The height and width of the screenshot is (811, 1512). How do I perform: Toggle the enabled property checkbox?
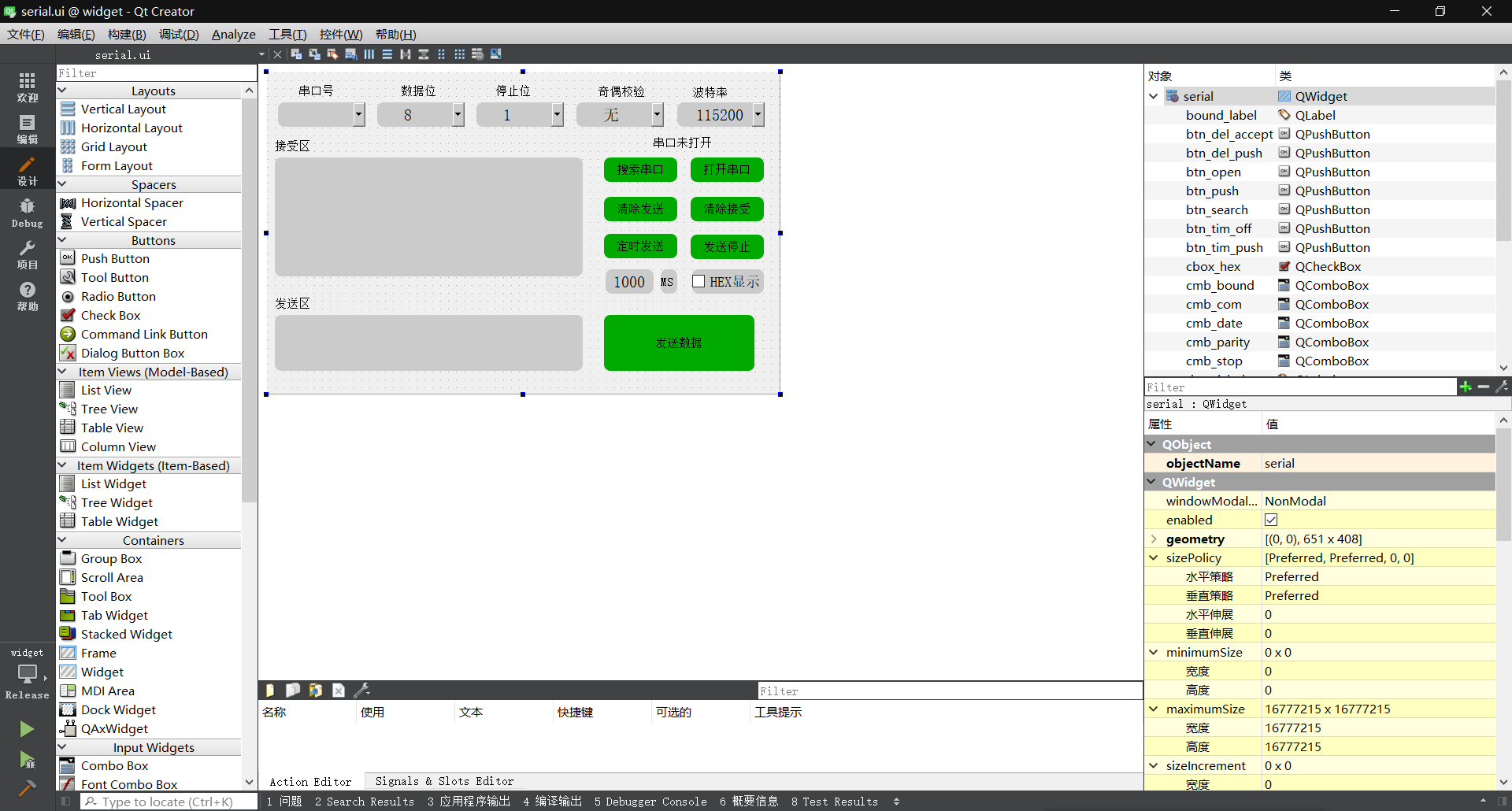[1271, 520]
